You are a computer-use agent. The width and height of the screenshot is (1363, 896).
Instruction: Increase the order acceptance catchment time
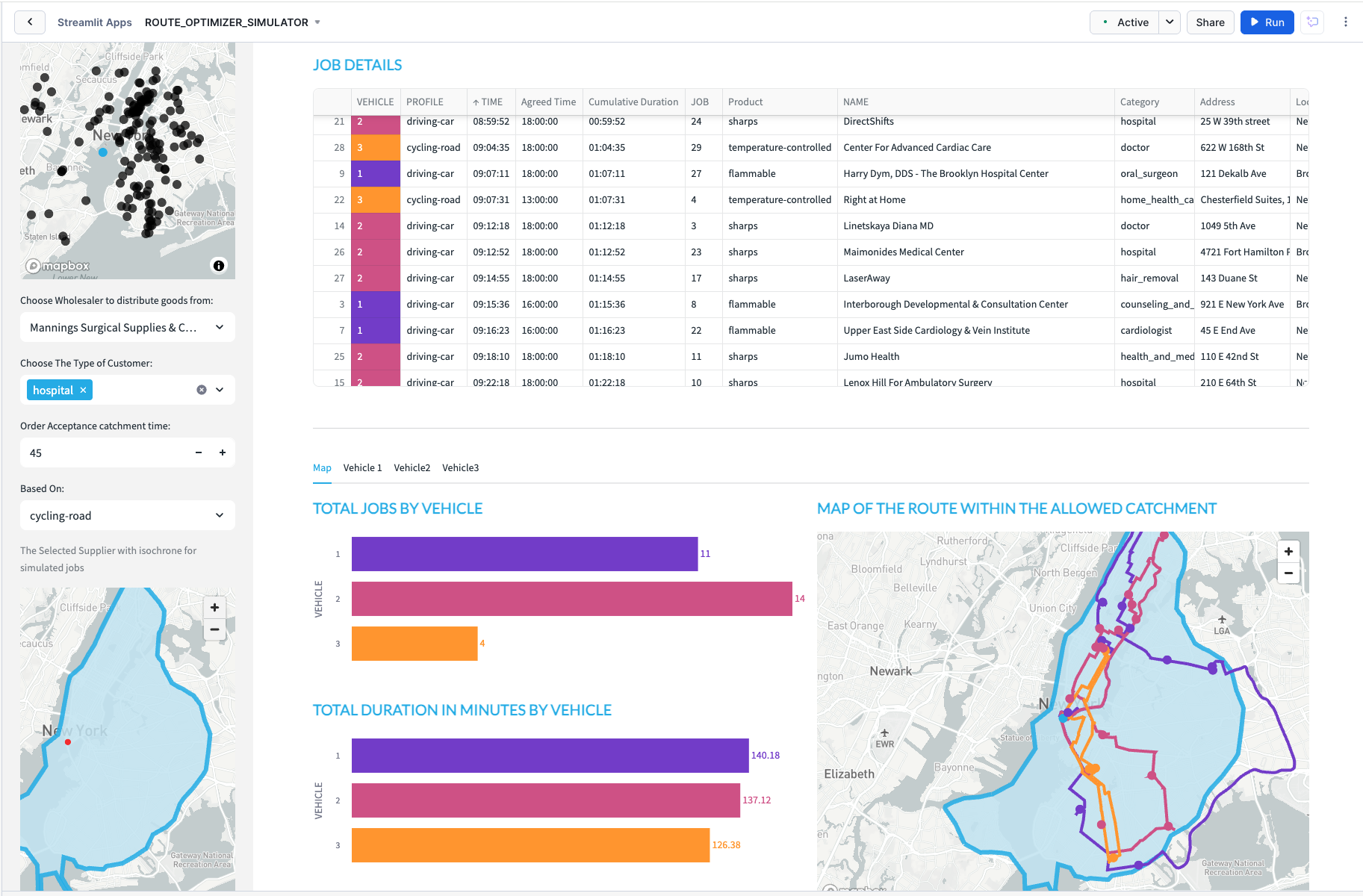pyautogui.click(x=223, y=452)
